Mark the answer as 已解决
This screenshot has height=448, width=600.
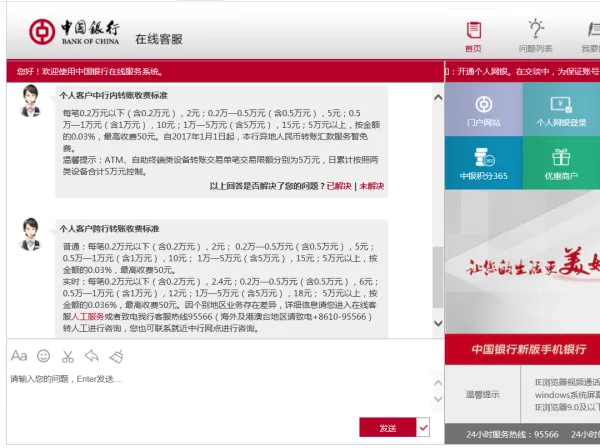339,186
